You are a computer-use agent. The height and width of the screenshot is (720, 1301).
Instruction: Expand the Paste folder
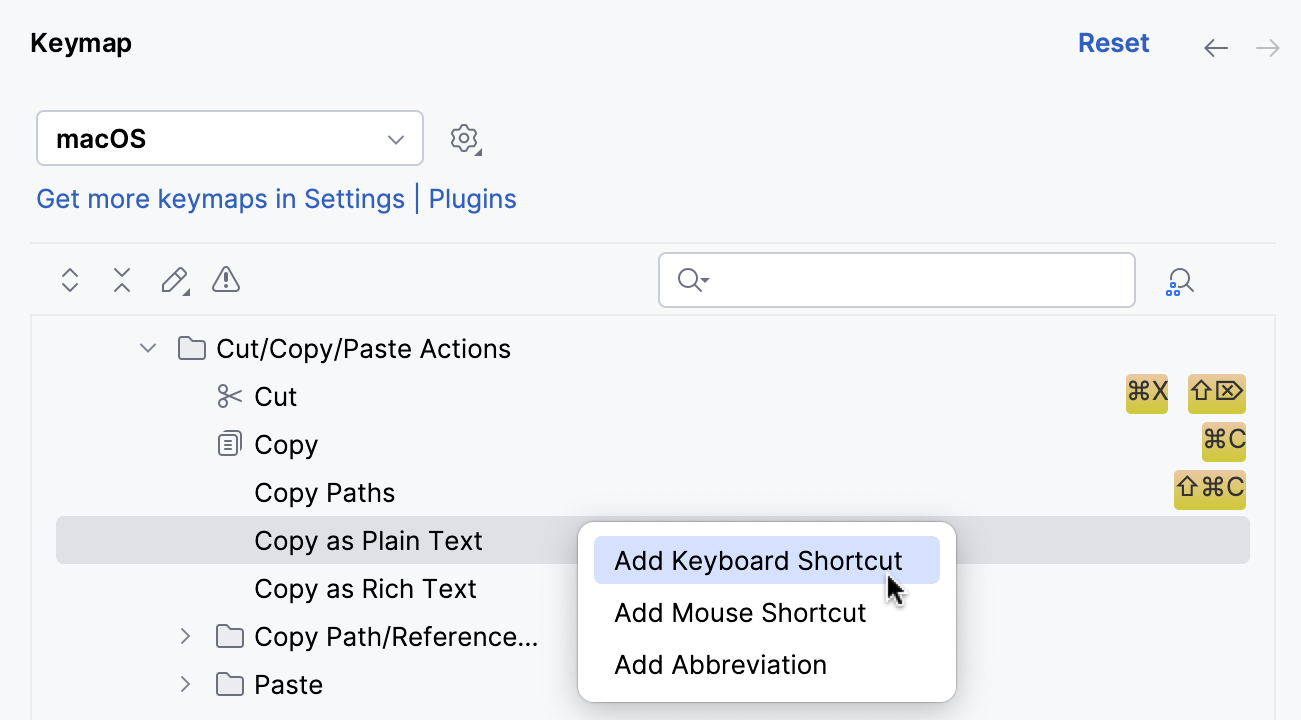185,684
